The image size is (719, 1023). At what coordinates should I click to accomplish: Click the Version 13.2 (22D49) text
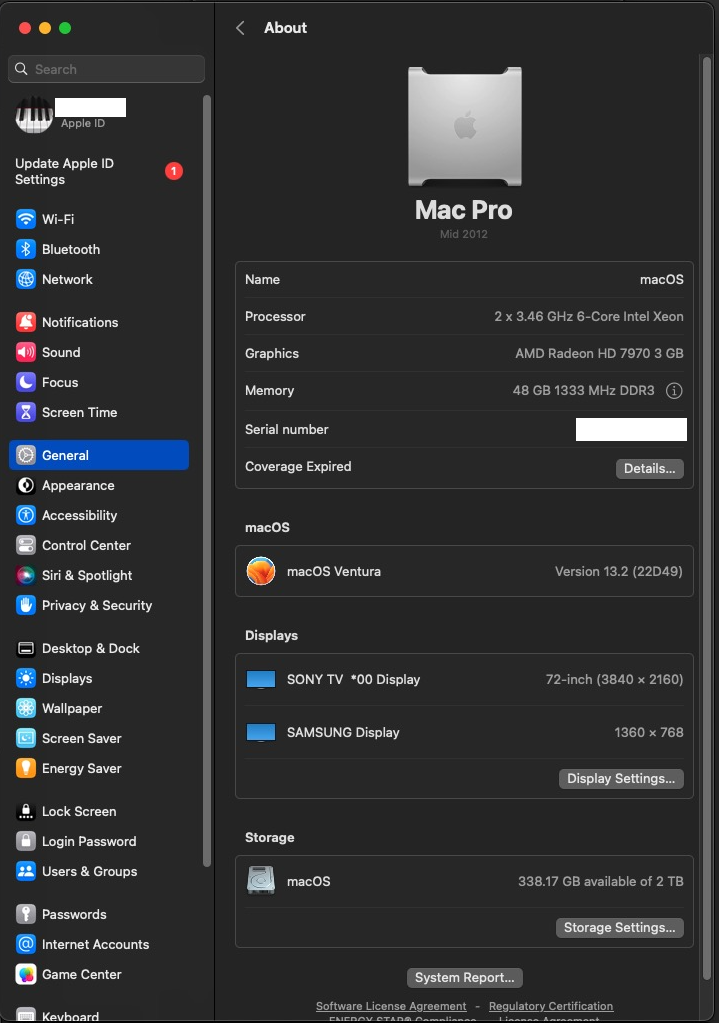[x=619, y=572]
